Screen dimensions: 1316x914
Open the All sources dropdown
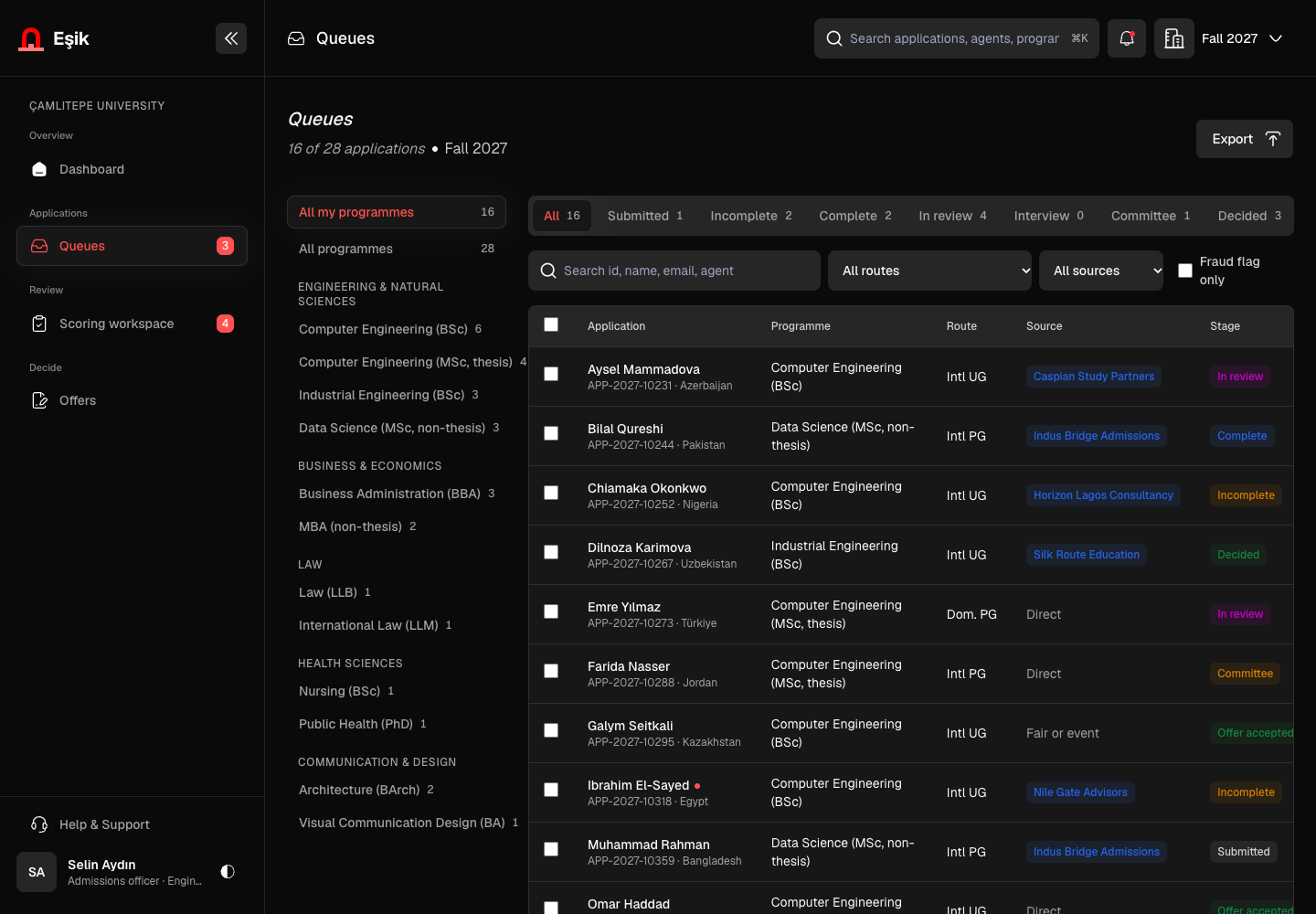[x=1101, y=271]
